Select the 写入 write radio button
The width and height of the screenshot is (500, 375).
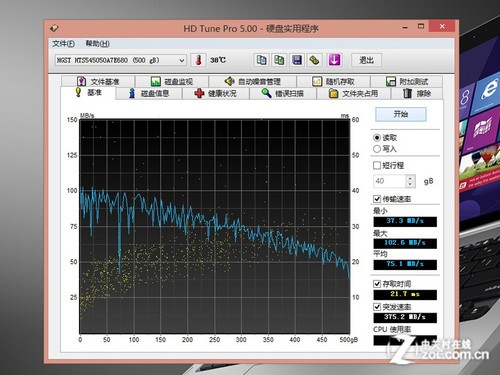377,149
